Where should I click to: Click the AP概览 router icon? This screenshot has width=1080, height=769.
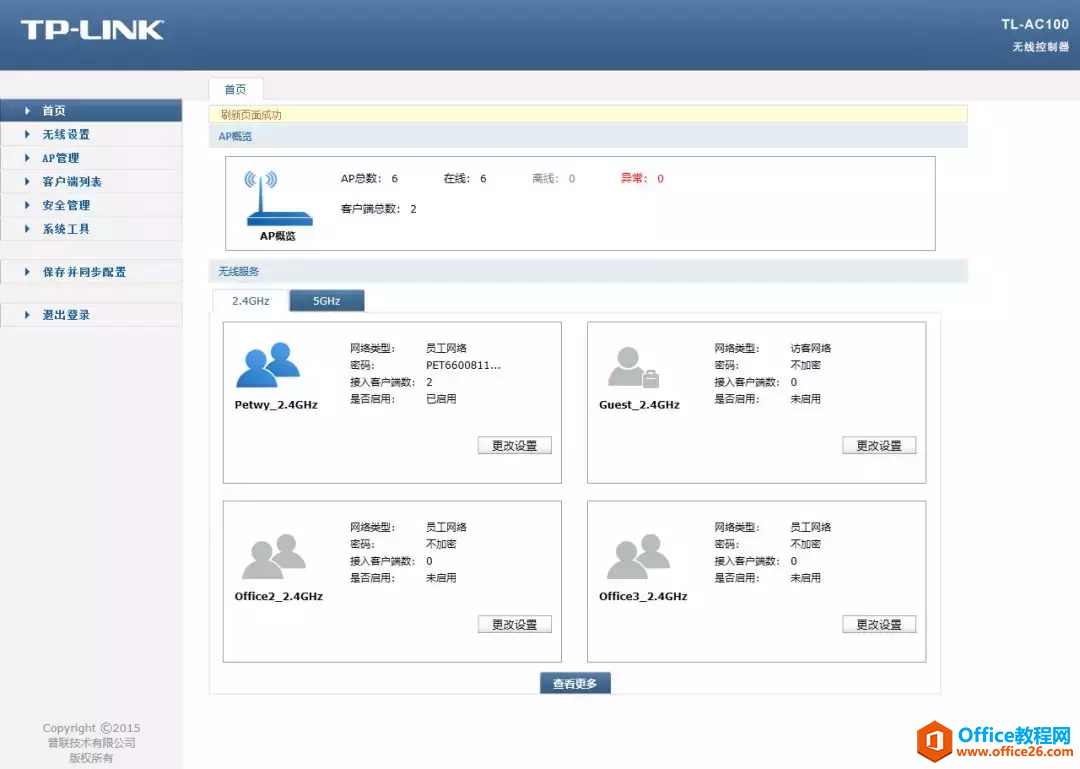[261, 196]
